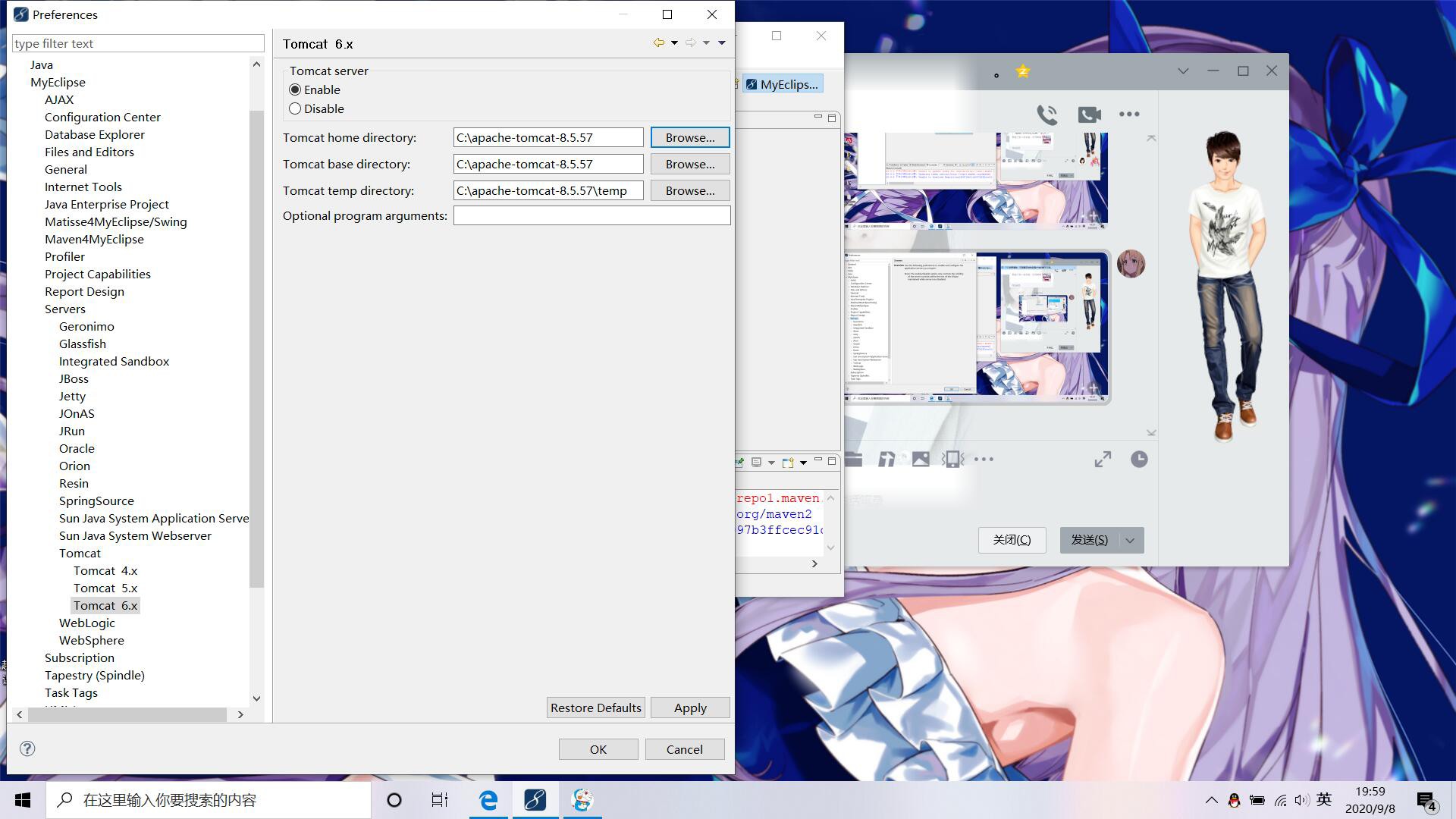This screenshot has width=1456, height=819.
Task: Click the Optional program arguments field
Action: [x=591, y=216]
